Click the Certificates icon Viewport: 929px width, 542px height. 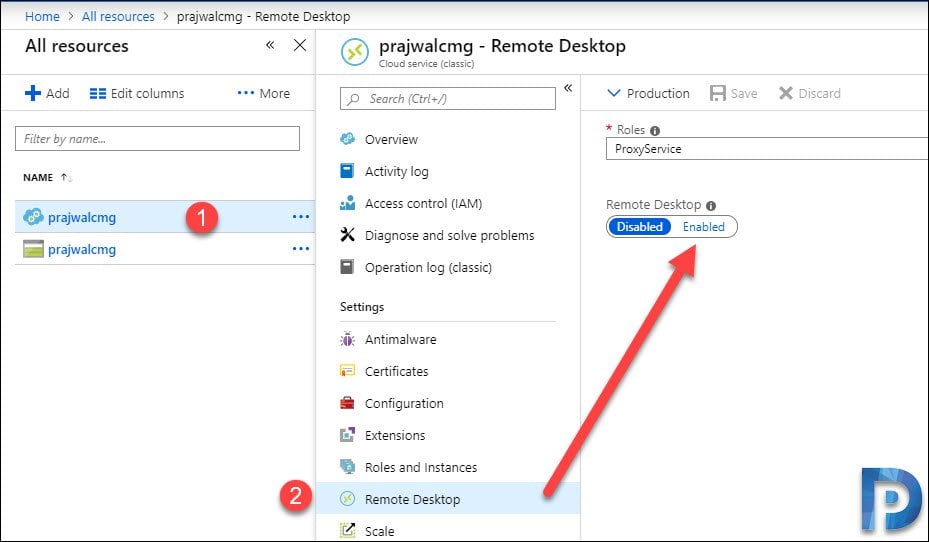347,371
